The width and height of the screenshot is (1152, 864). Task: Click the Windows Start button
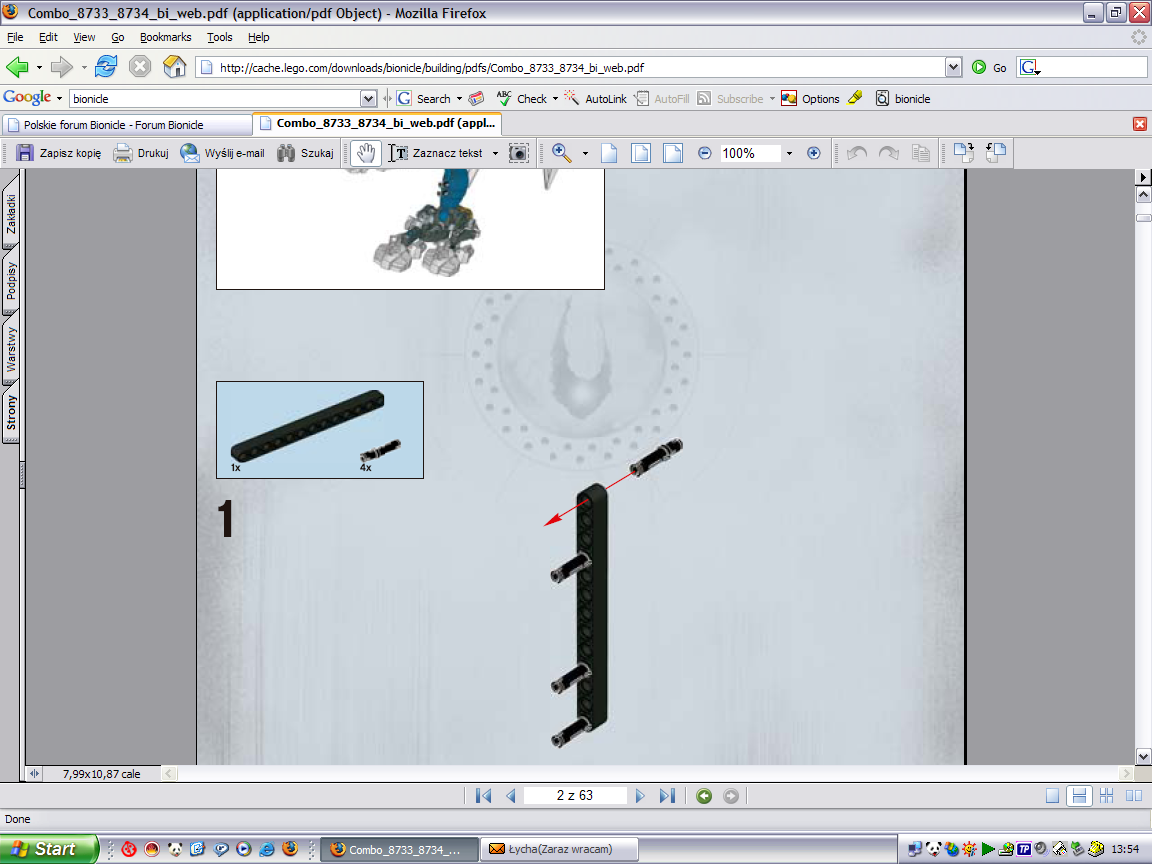[x=48, y=849]
